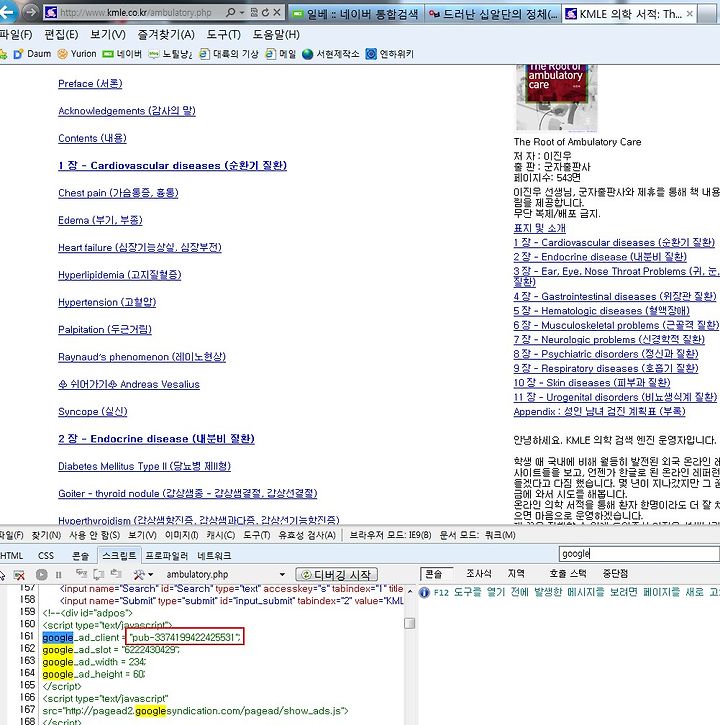This screenshot has height=725, width=720.
Task: Open the Acknowledgements (감사의 말) link
Action: [x=127, y=111]
